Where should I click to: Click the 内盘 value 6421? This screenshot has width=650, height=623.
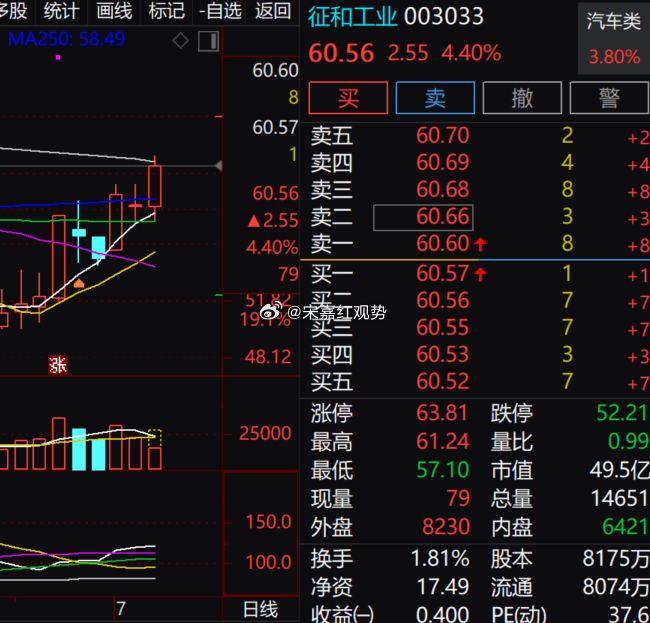click(x=625, y=527)
